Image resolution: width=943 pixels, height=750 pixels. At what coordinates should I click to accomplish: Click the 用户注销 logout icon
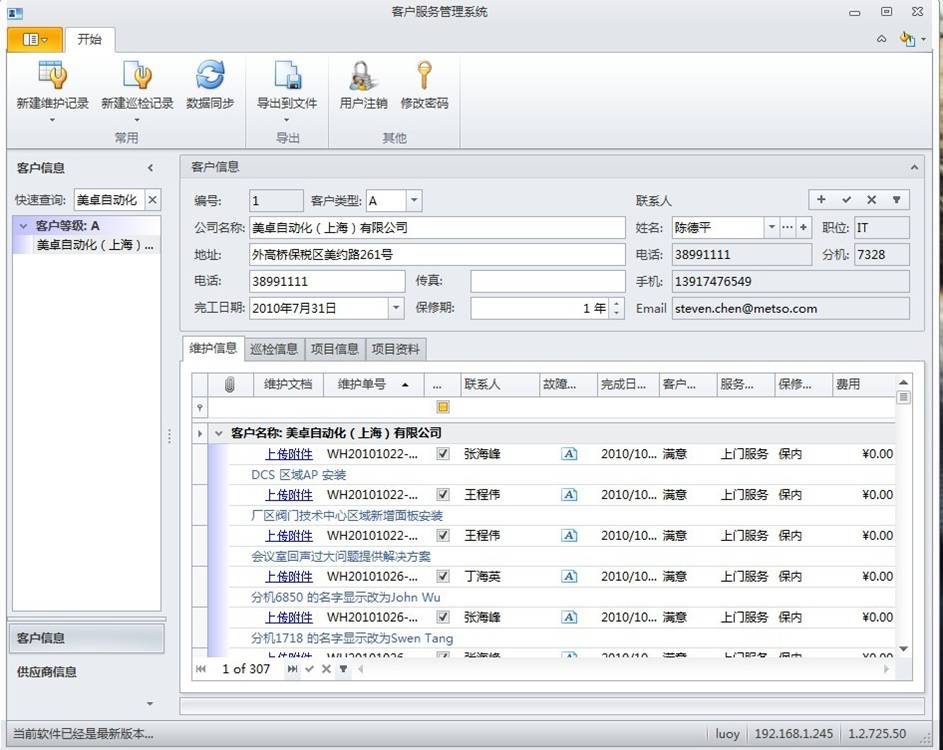(x=363, y=76)
